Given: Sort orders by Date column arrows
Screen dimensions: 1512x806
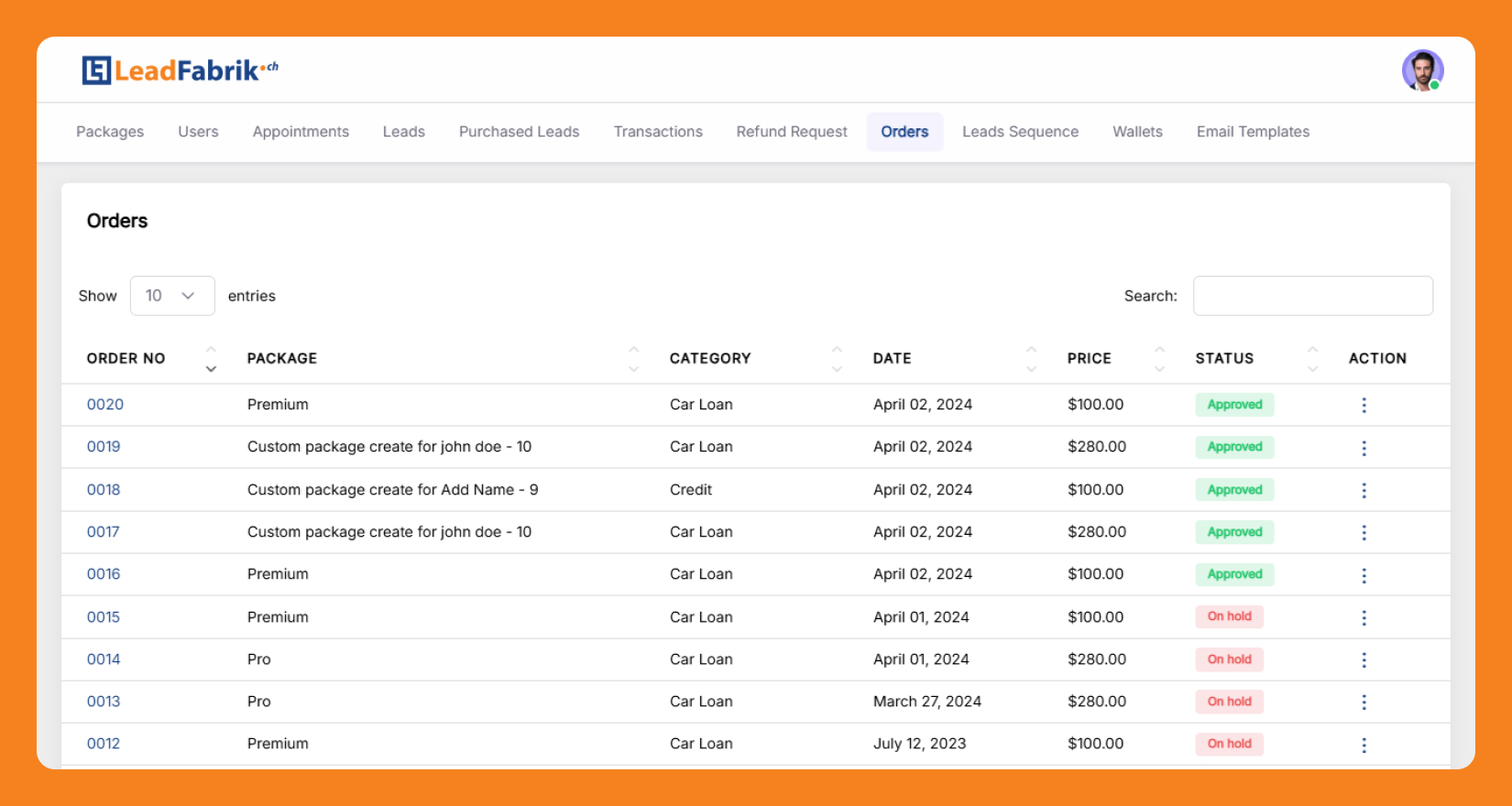Looking at the screenshot, I should 1031,359.
